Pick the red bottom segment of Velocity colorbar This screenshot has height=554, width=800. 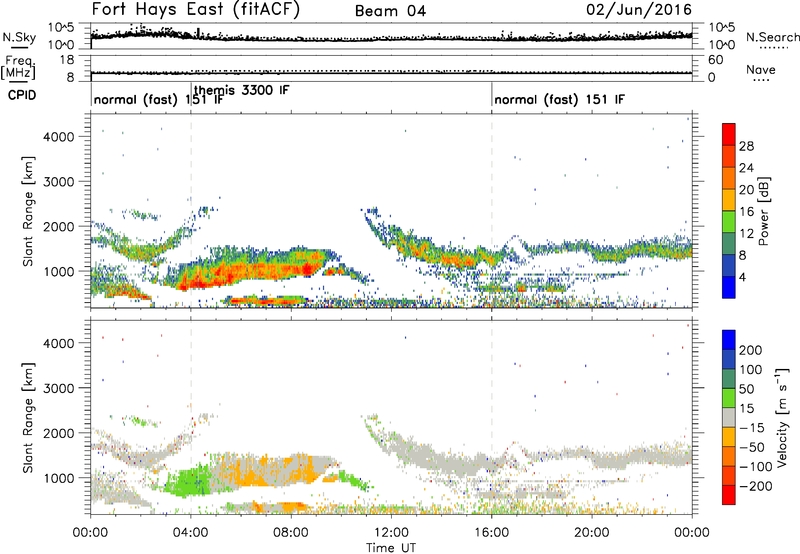[729, 495]
